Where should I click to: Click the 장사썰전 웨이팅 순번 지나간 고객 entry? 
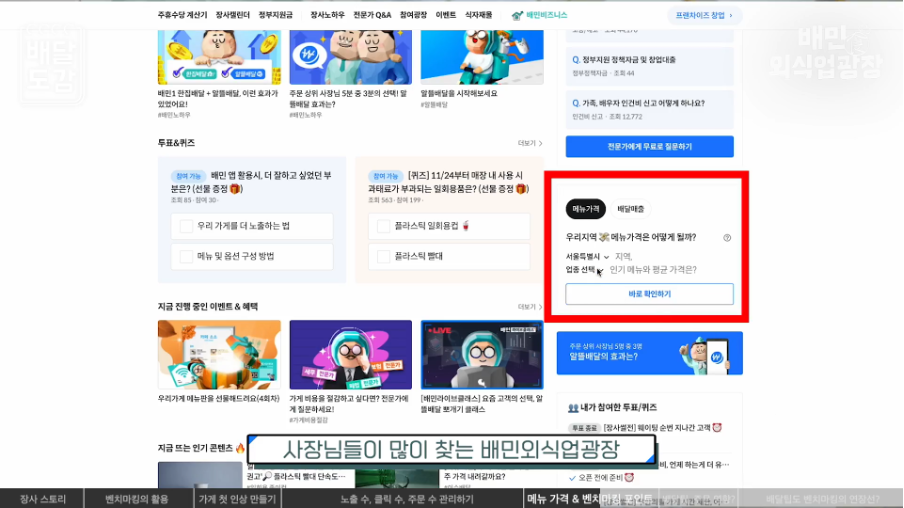click(x=645, y=428)
